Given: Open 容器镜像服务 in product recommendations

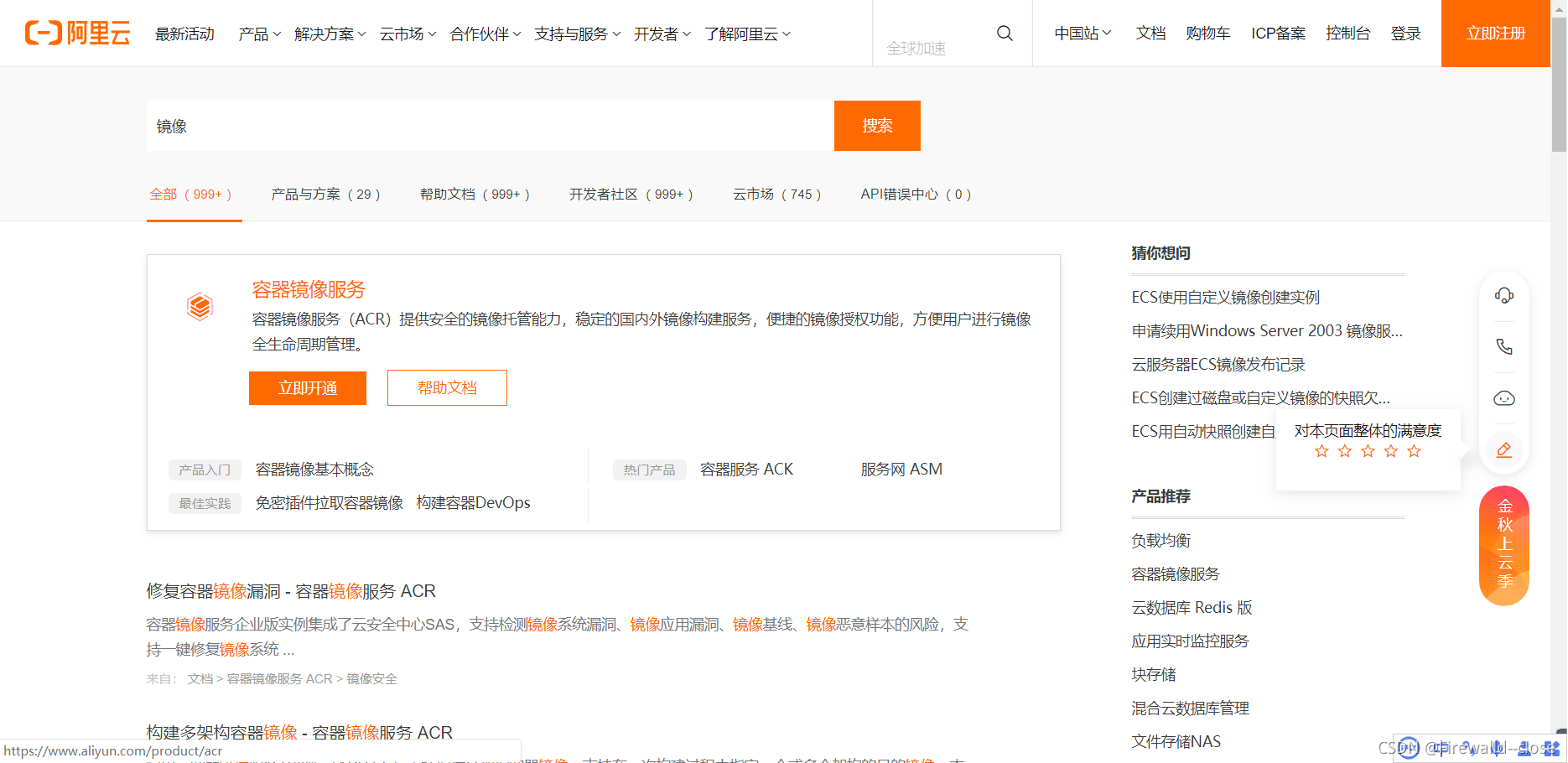Looking at the screenshot, I should 1176,574.
